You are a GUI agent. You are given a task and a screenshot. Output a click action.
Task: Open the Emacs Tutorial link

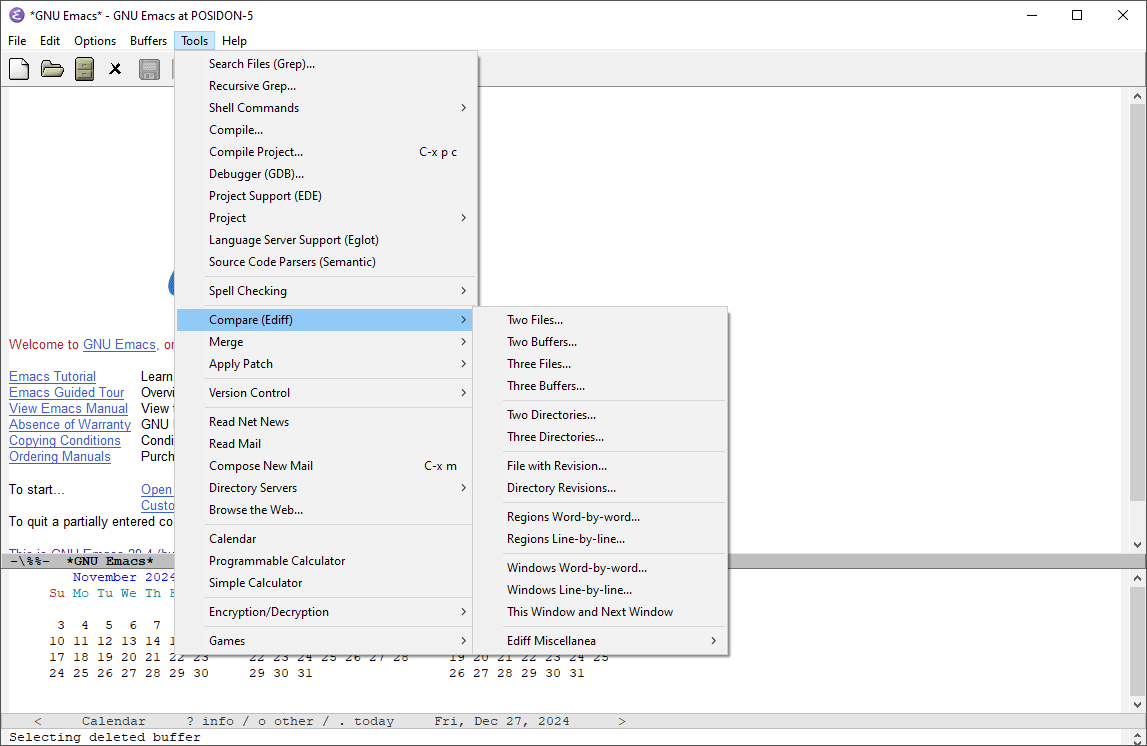point(53,377)
